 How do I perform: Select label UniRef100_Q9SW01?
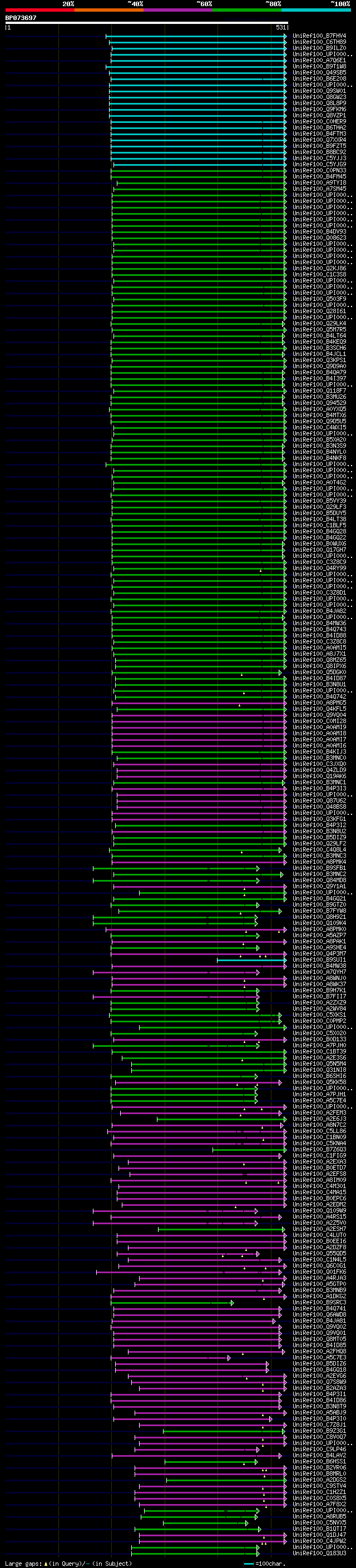pos(319,91)
